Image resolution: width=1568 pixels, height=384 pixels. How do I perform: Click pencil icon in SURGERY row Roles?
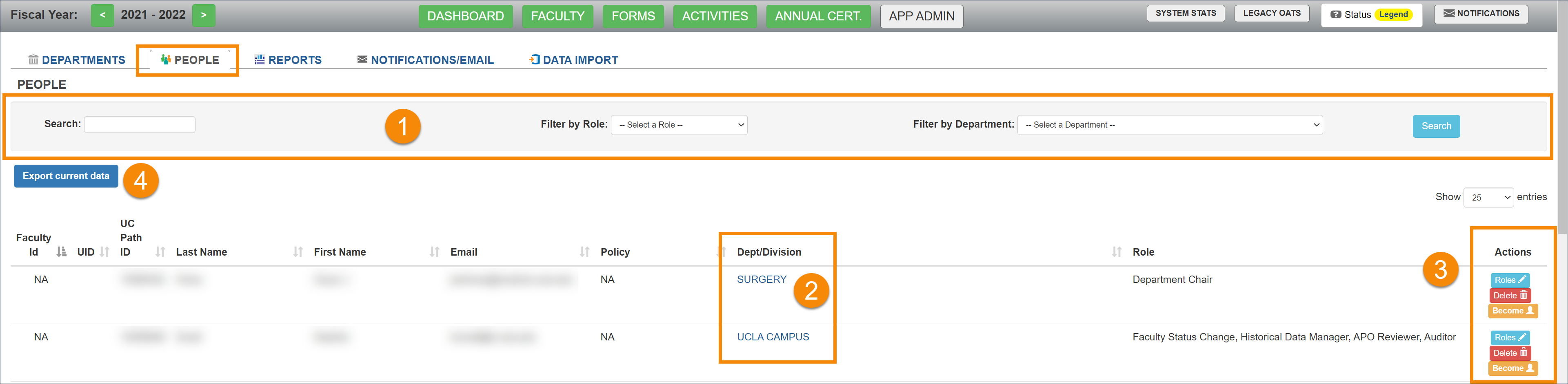1522,280
